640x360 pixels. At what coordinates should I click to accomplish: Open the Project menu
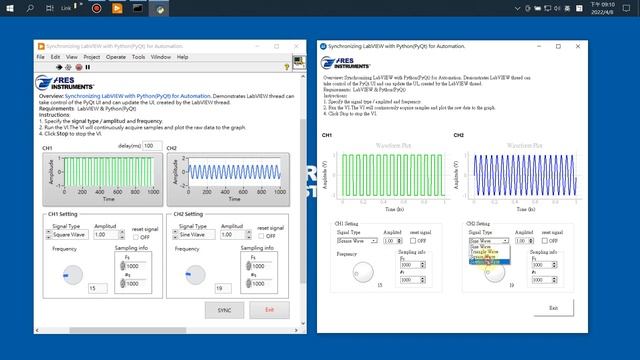pos(91,57)
